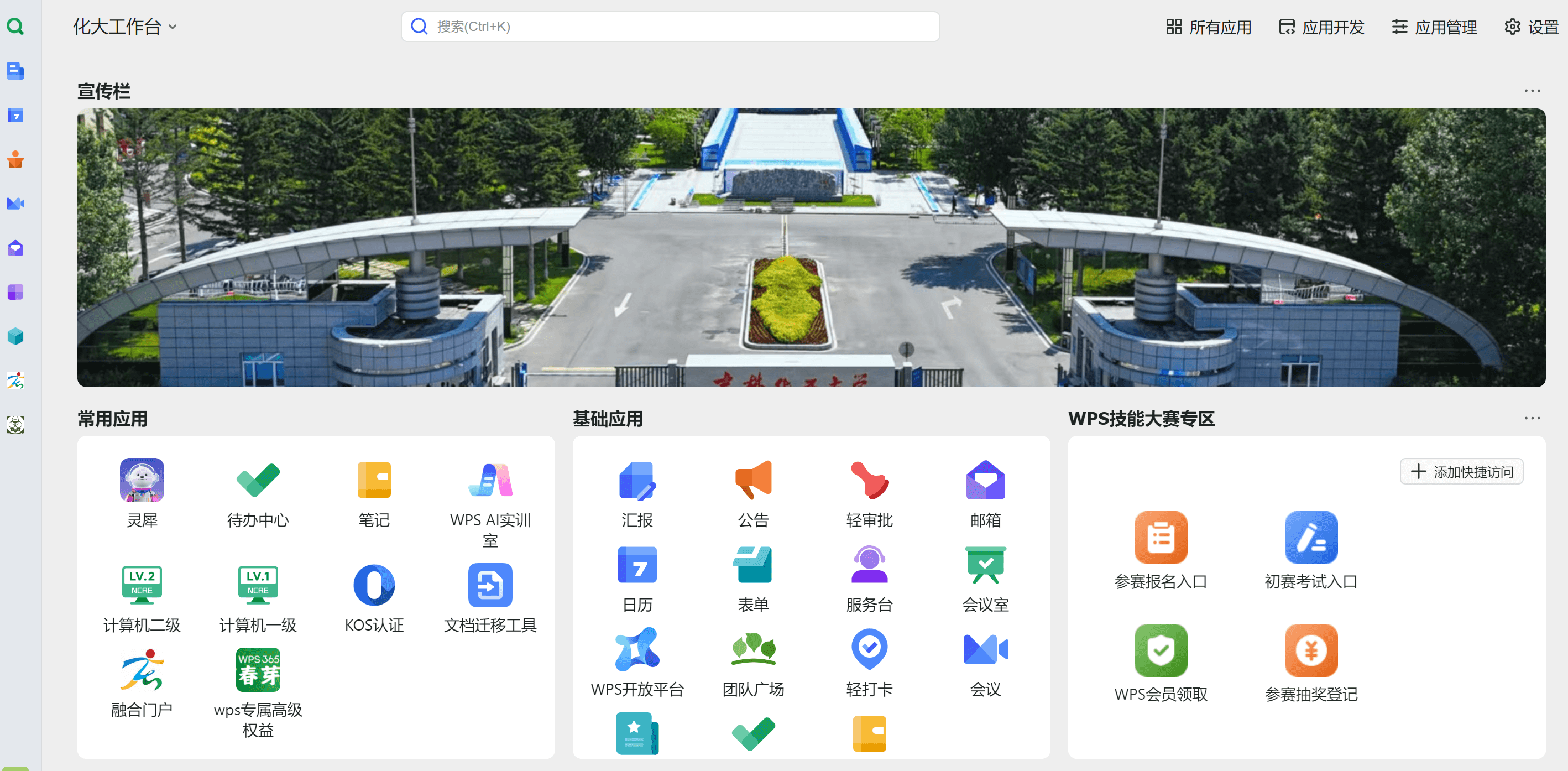Open the 轻审批 stamp app
Viewport: 1568px width, 771px height.
point(869,480)
